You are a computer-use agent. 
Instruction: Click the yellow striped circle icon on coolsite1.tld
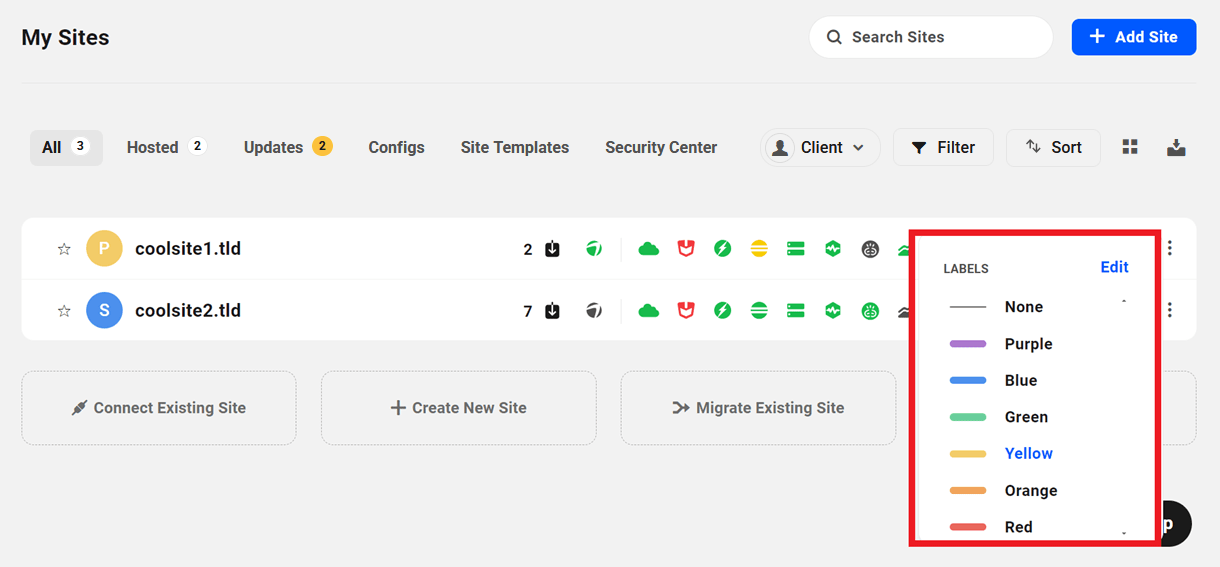click(759, 249)
